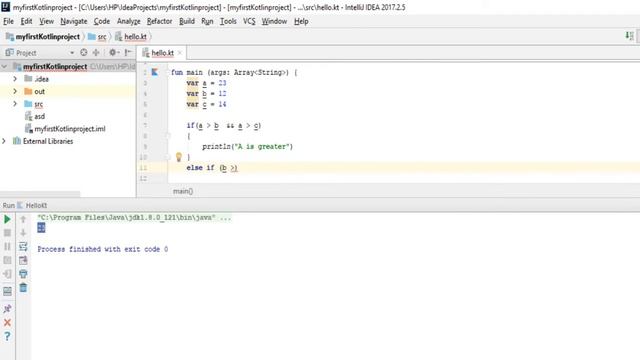Select HelloKt run configuration tab
This screenshot has height=360, width=640.
(32, 205)
